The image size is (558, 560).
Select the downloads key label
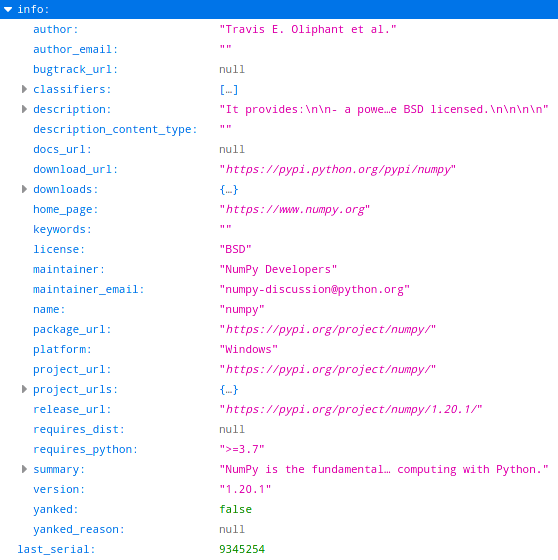pyautogui.click(x=65, y=189)
